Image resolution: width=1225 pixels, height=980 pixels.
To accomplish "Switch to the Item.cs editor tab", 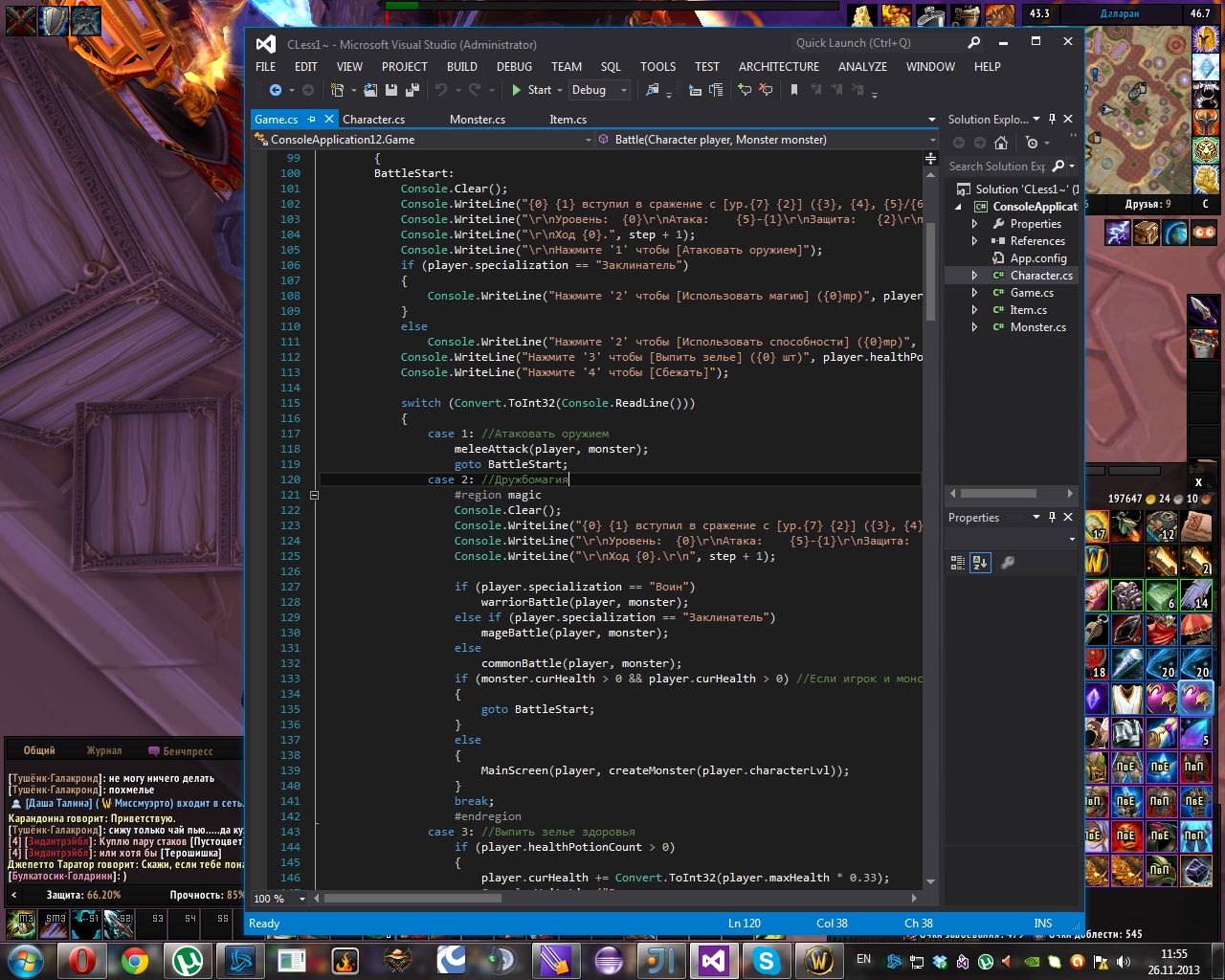I will coord(568,120).
